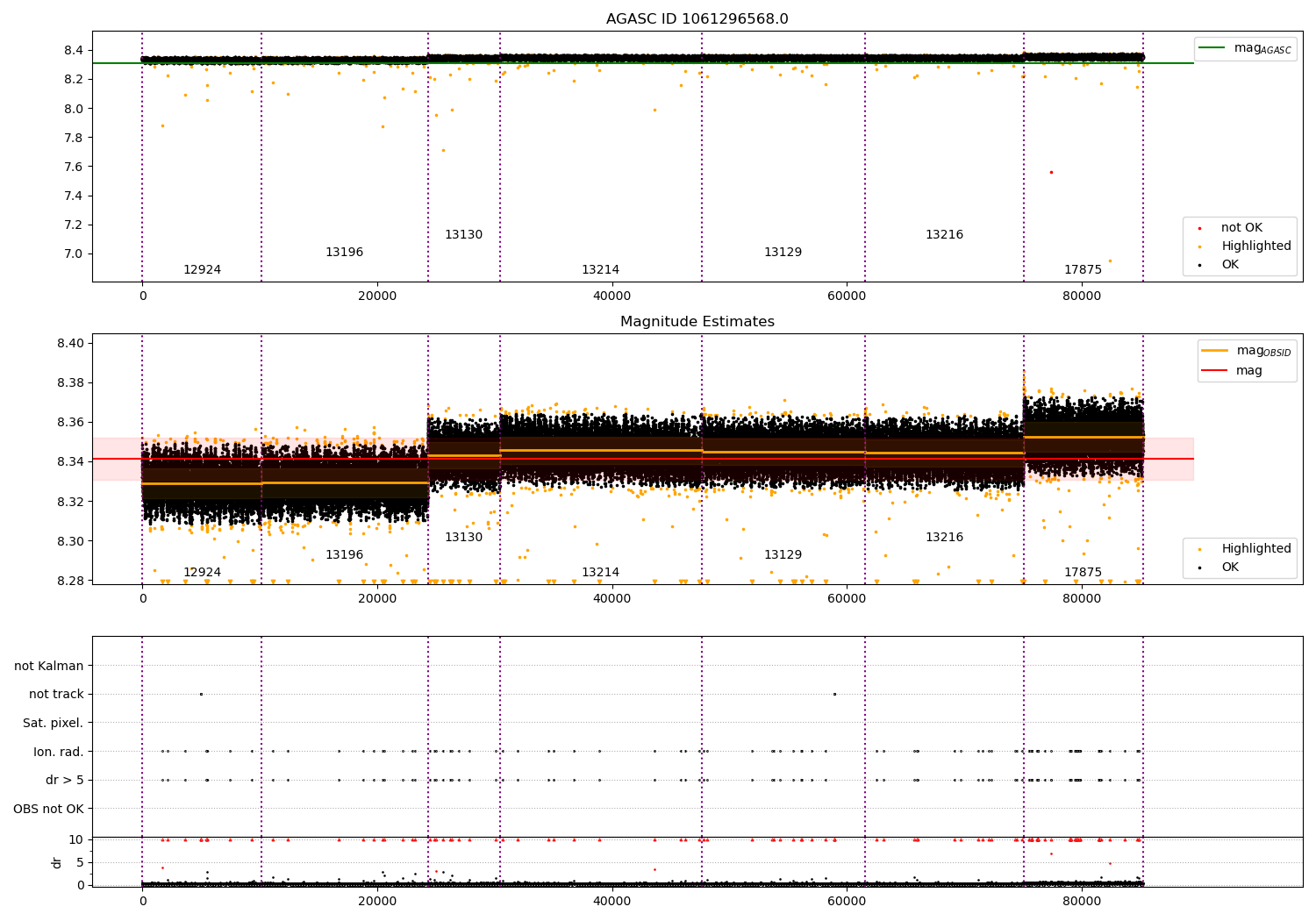Click obsid label 17875 in Magnitude Estimates plot
Viewport: 1316px width, 921px height.
(x=1083, y=573)
